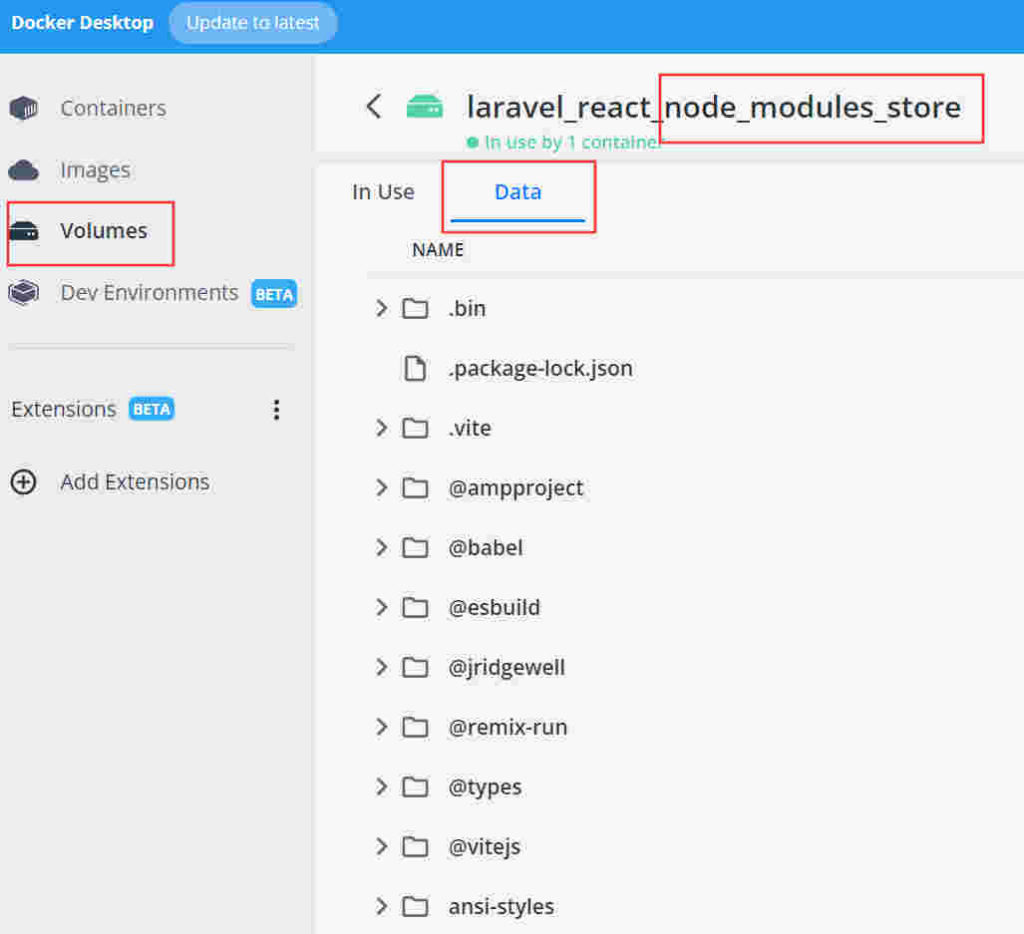This screenshot has height=934, width=1024.
Task: Click the Update to latest button
Action: coord(253,23)
